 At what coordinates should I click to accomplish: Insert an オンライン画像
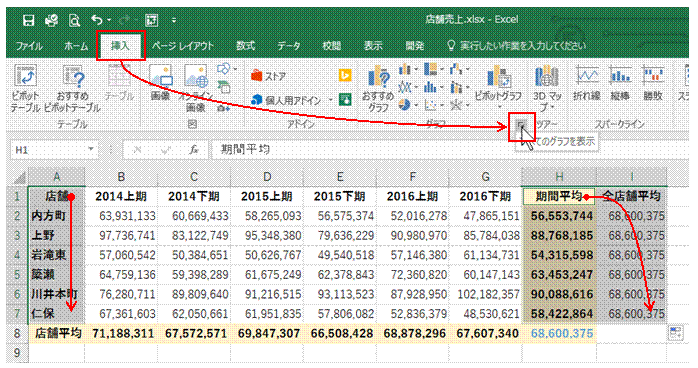point(196,88)
